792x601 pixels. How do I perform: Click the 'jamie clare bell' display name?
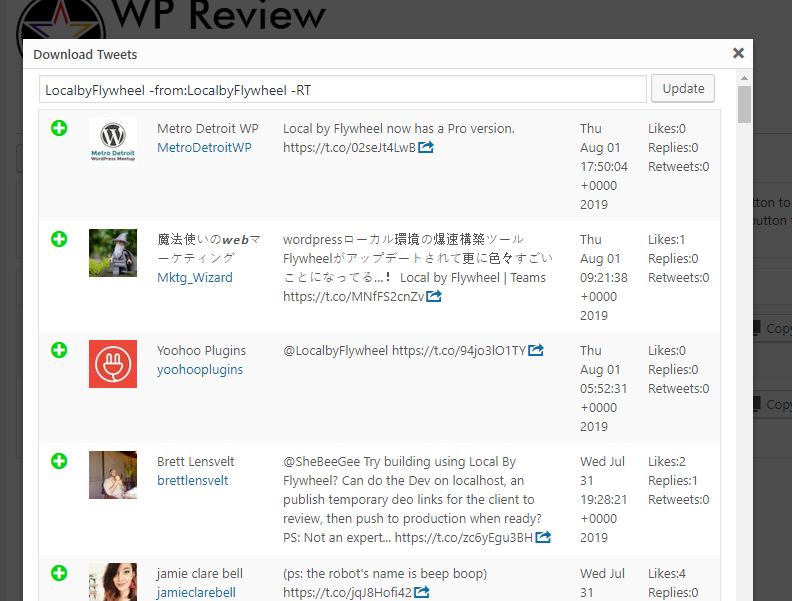point(200,574)
